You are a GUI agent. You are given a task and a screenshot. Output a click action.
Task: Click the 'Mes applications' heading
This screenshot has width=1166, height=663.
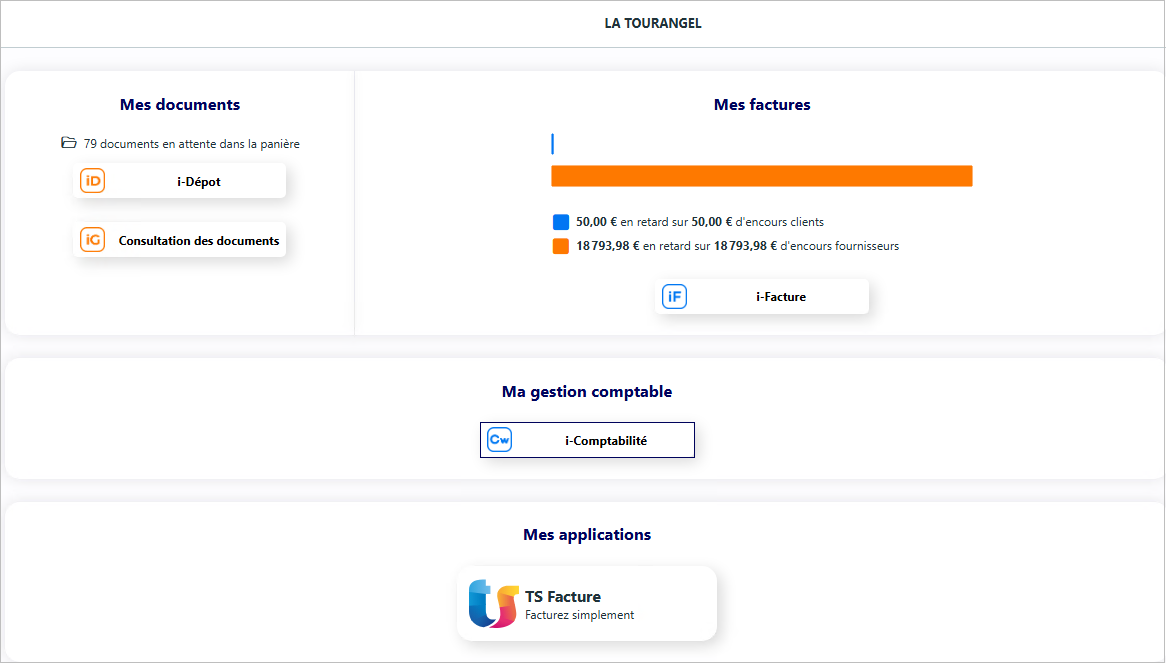coord(587,534)
